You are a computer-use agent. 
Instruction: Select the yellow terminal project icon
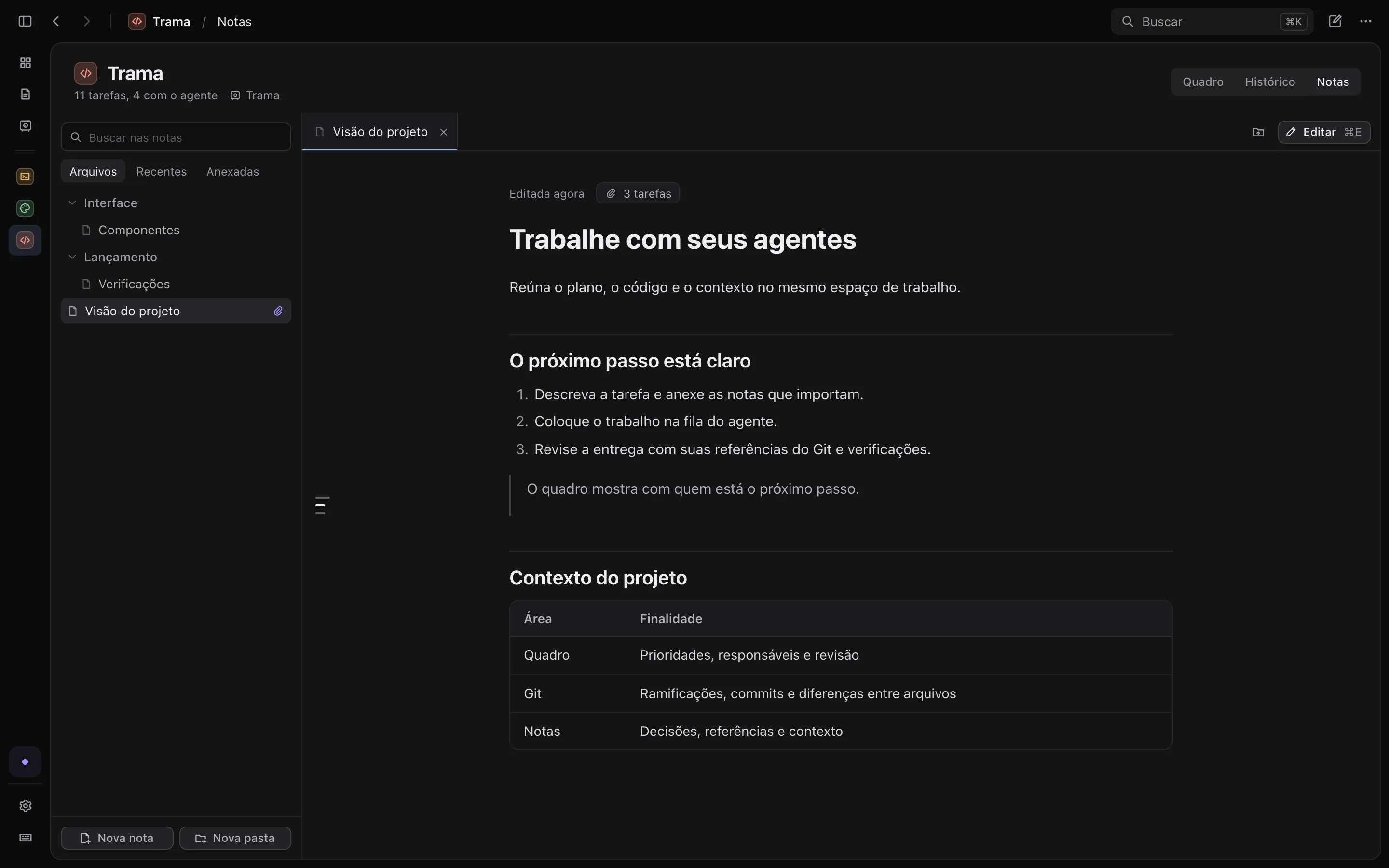click(25, 176)
